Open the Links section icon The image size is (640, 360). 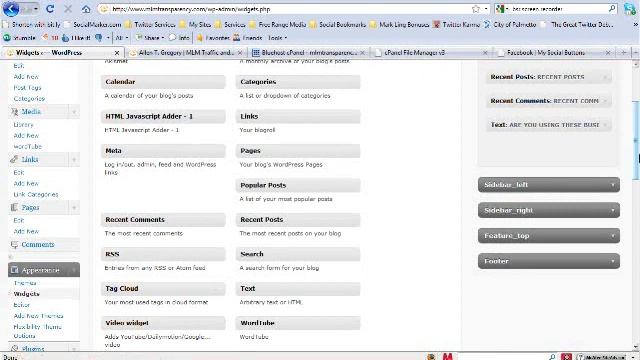tap(14, 159)
